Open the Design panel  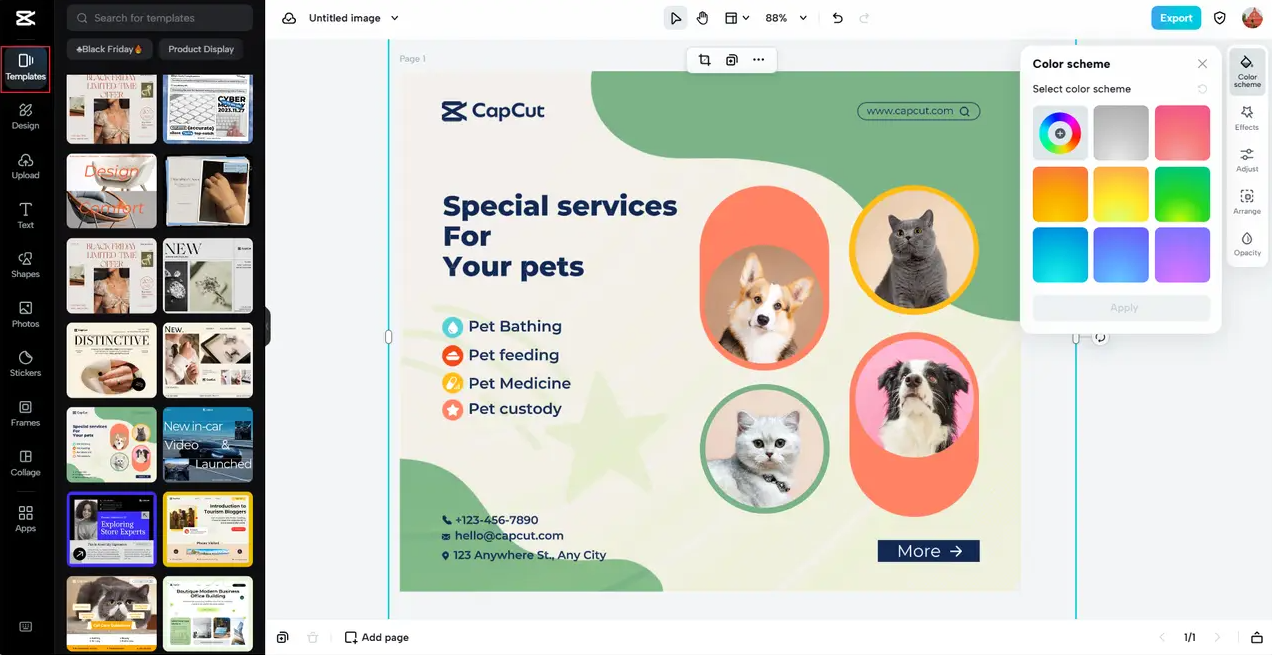[26, 117]
